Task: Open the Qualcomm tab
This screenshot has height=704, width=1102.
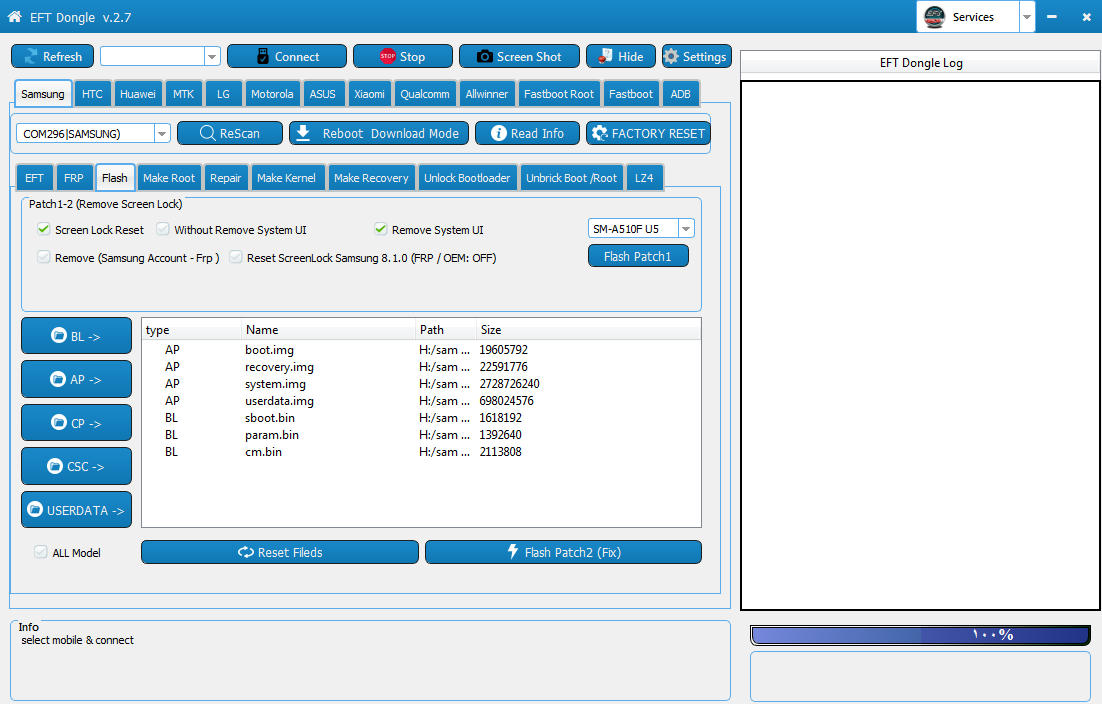Action: coord(424,94)
